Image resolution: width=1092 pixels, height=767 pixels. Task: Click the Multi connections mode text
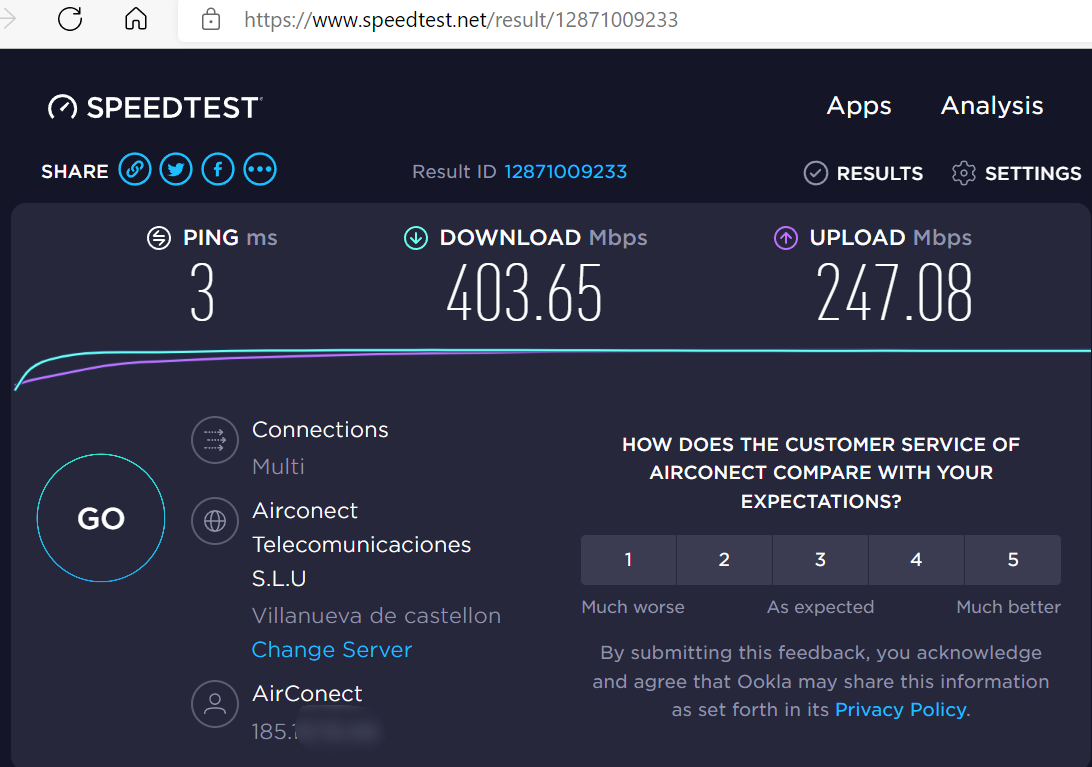[x=278, y=466]
